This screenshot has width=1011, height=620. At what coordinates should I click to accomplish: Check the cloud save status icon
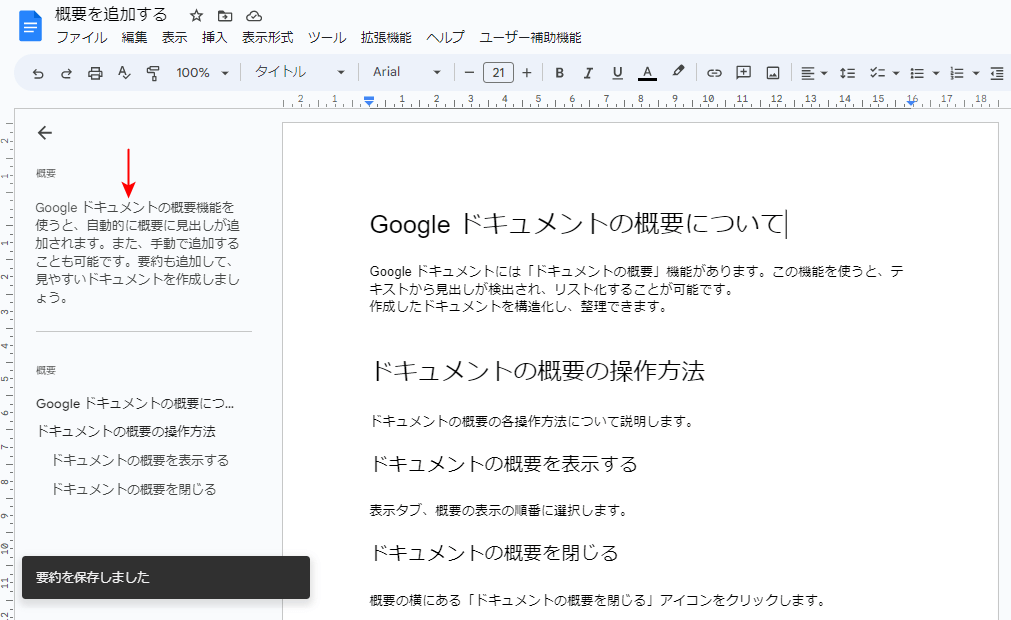254,15
